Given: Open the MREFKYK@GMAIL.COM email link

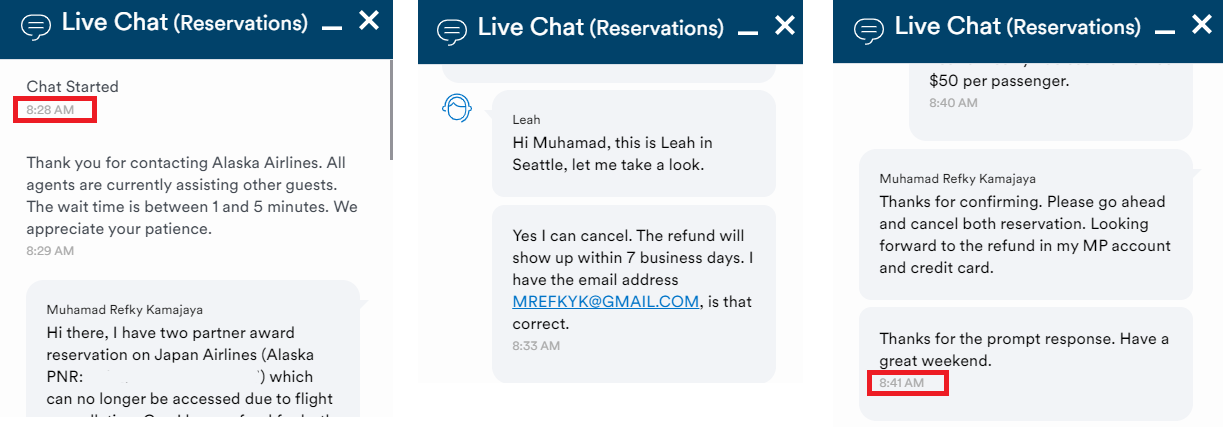Looking at the screenshot, I should pos(605,302).
